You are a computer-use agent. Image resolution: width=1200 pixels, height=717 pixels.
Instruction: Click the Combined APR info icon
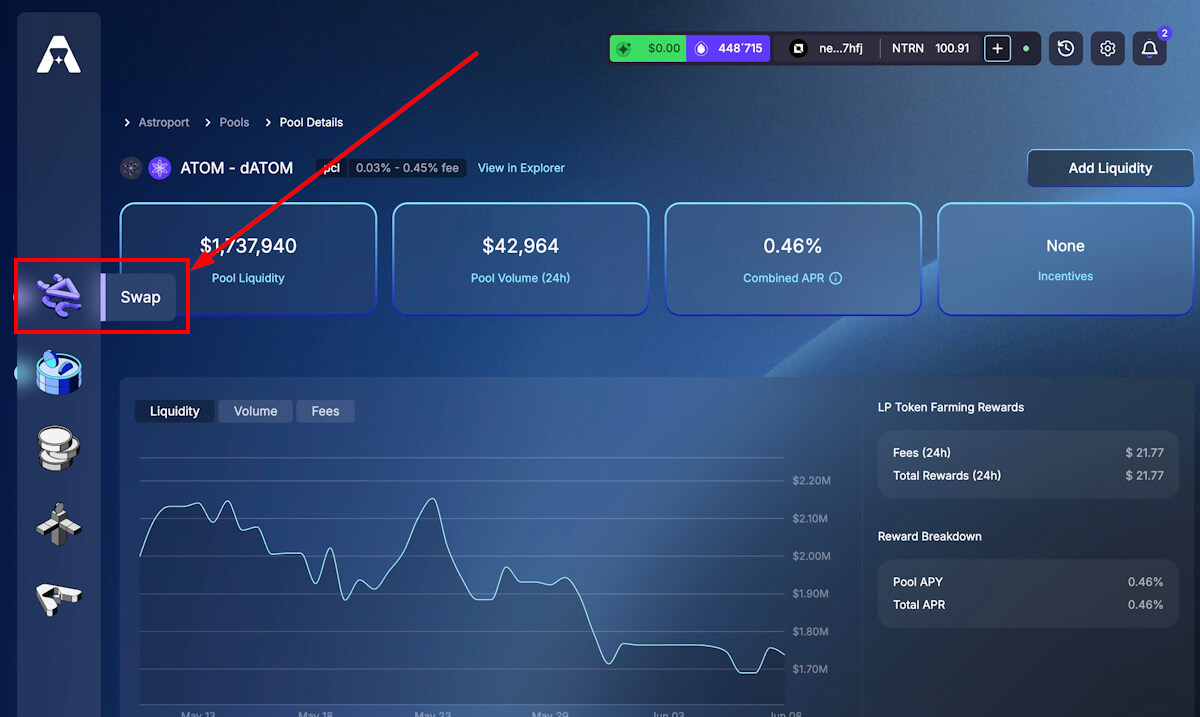(836, 278)
